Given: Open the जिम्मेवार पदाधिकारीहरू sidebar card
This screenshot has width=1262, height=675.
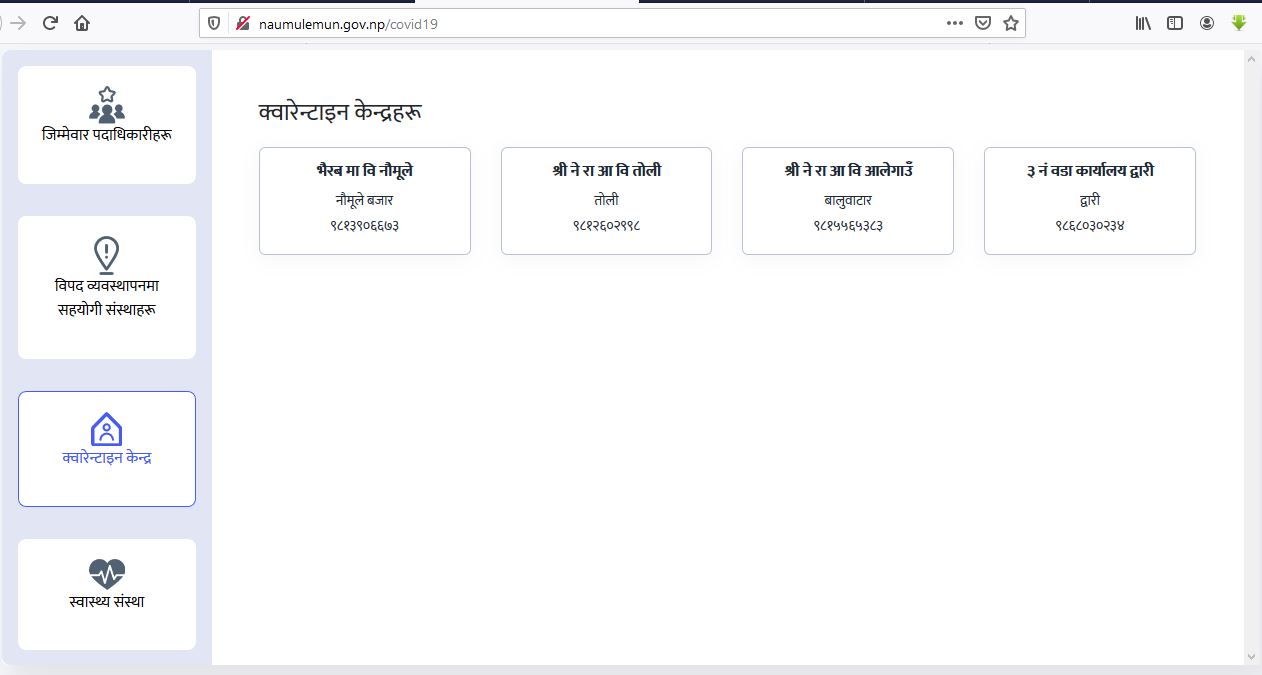Looking at the screenshot, I should coord(107,125).
